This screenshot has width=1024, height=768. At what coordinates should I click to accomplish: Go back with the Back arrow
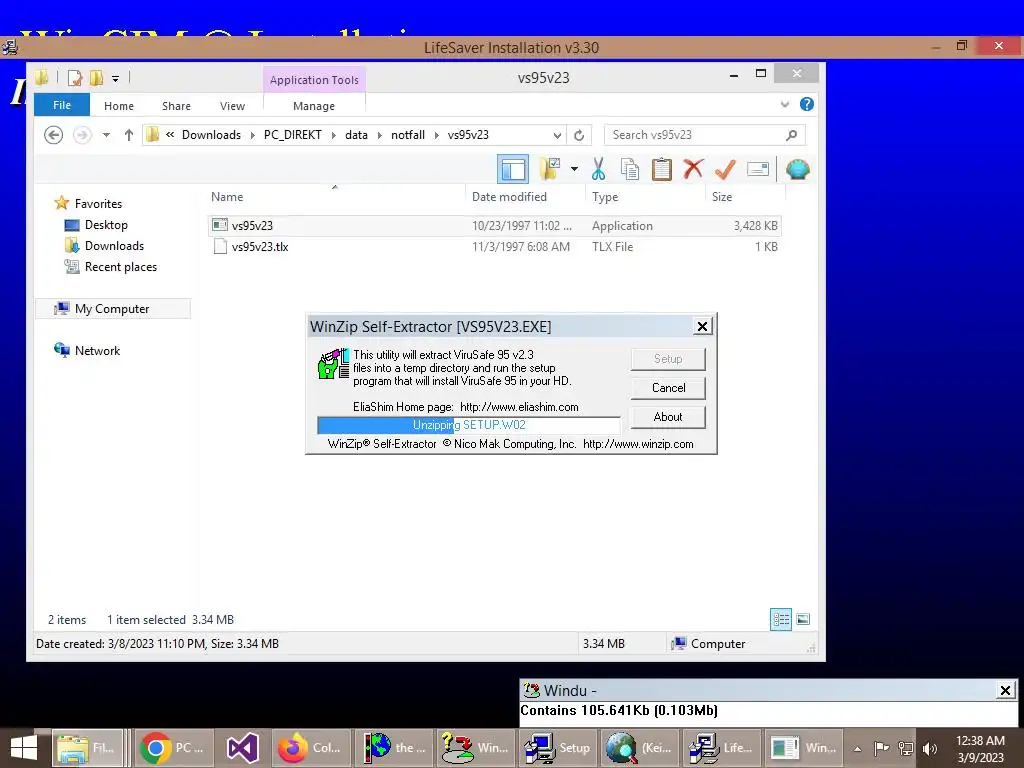(x=54, y=135)
